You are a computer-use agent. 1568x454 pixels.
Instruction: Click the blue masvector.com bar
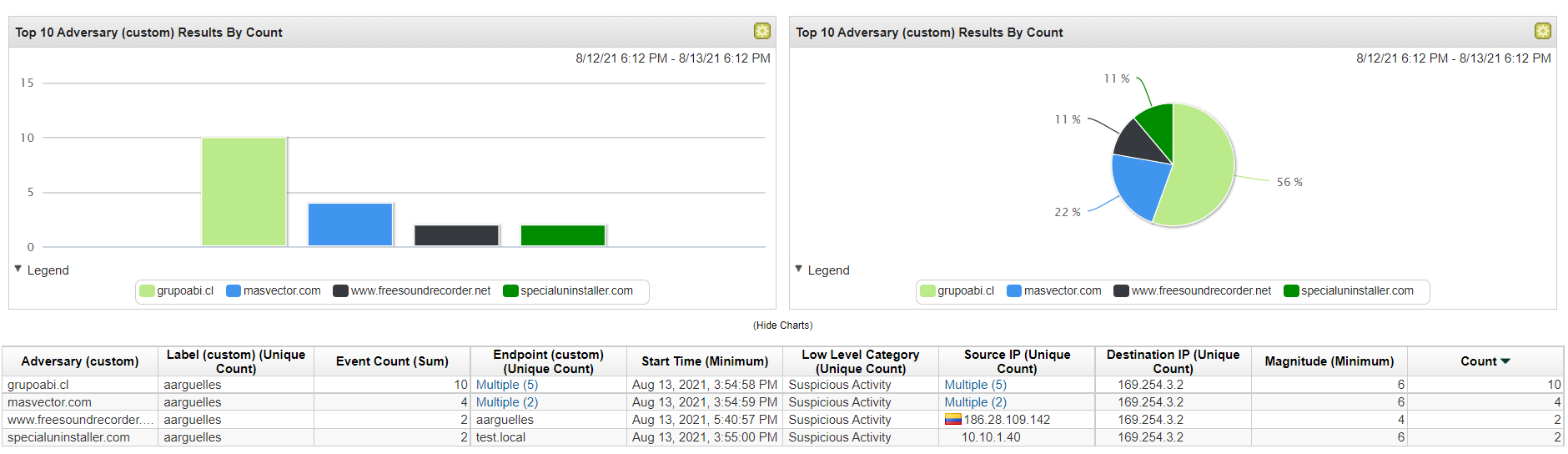point(349,224)
